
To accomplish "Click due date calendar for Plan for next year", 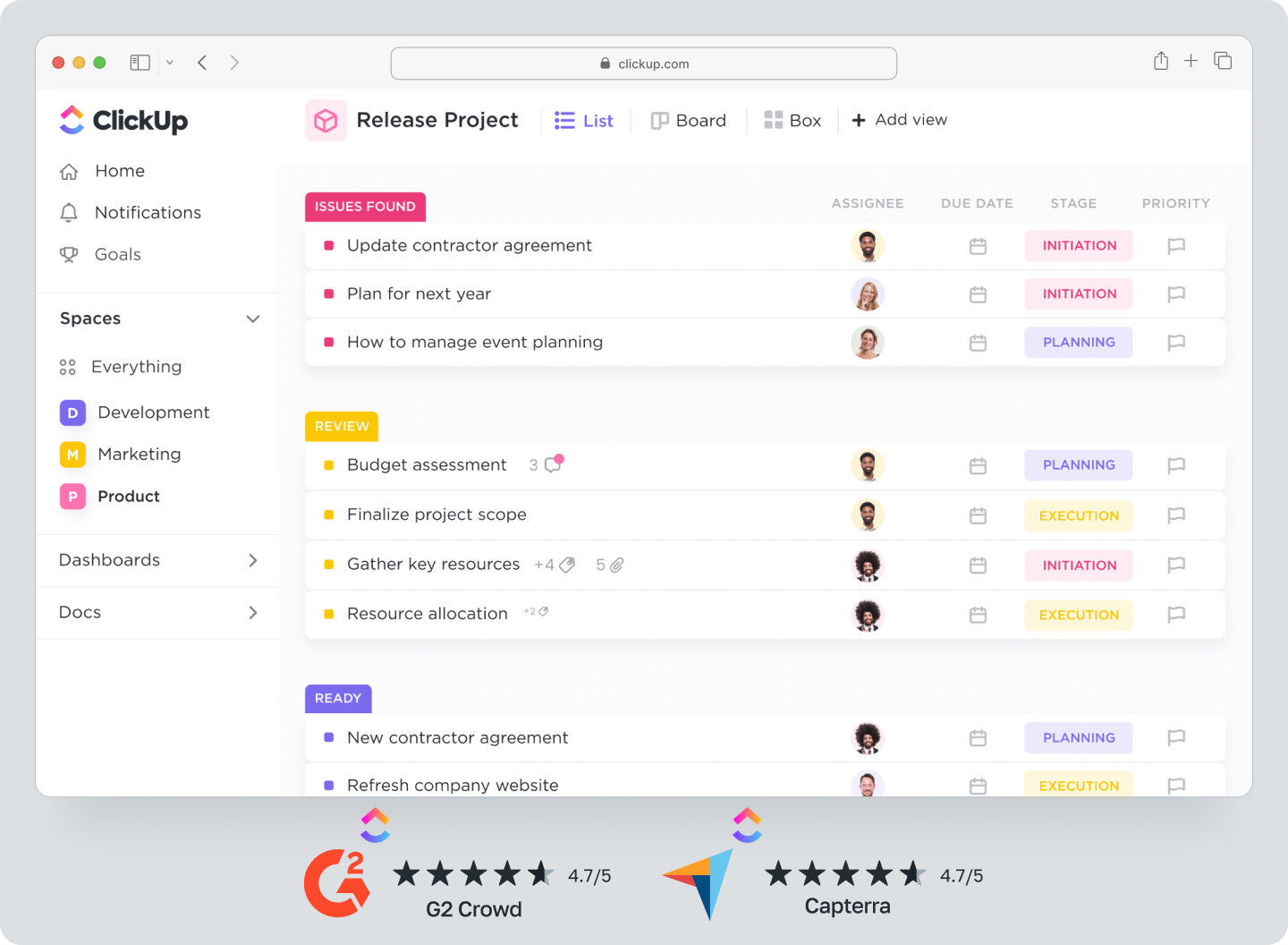I will coord(978,294).
